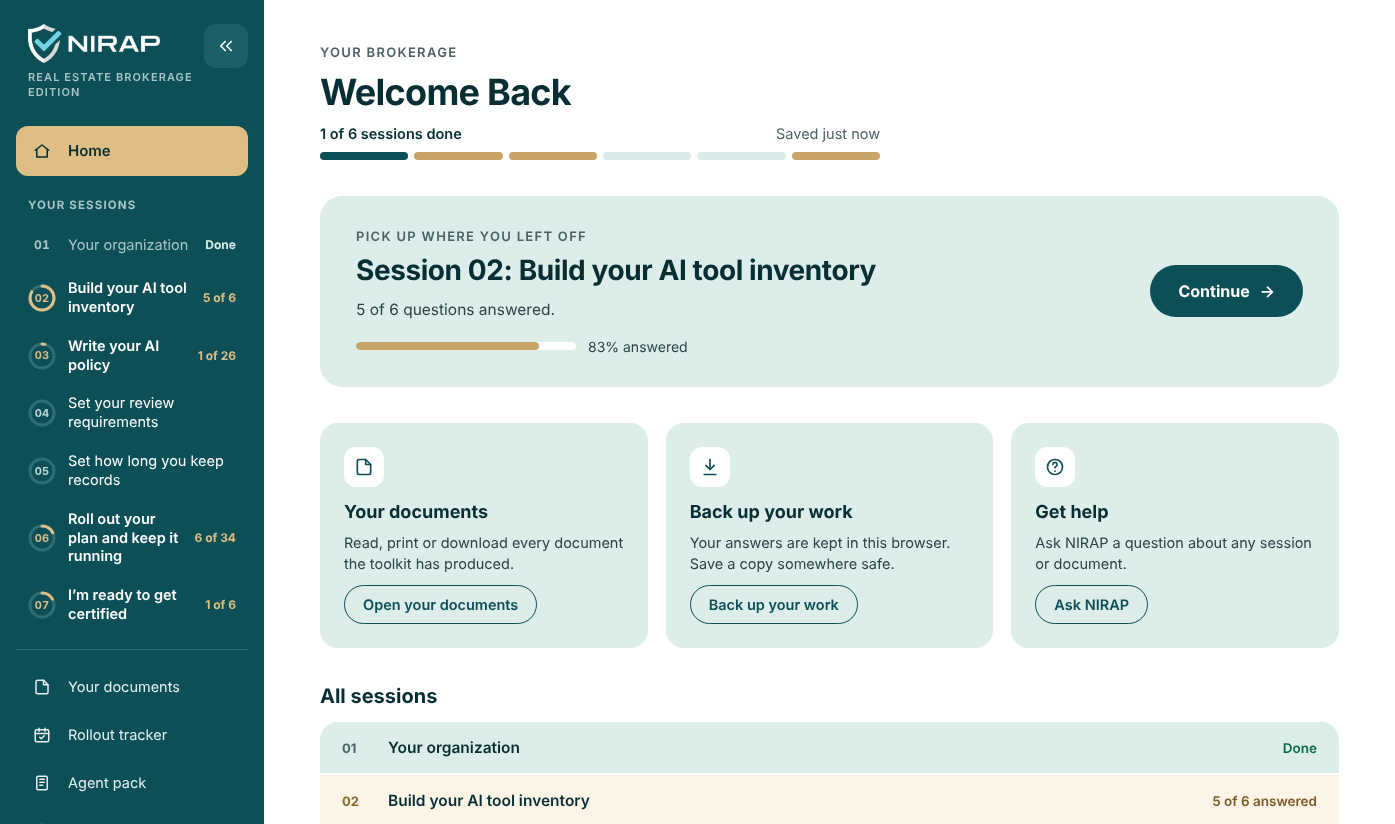Viewport: 1395px width, 824px height.
Task: Open Rollout tracker from the sidebar
Action: (x=132, y=735)
